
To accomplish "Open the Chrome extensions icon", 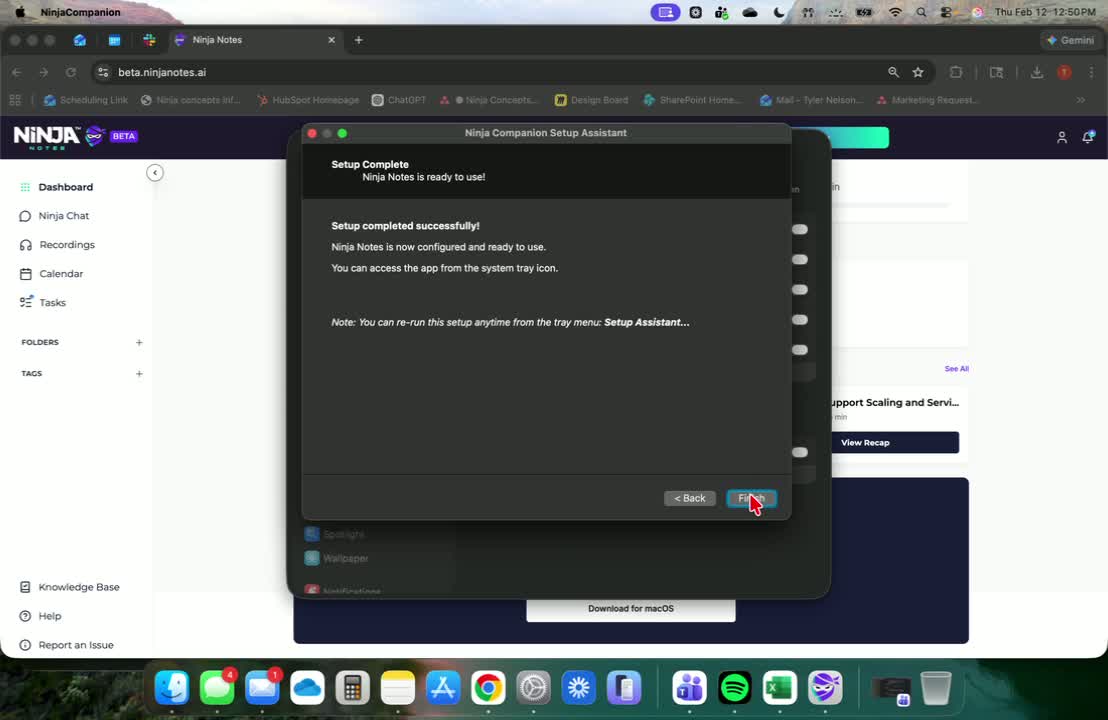I will point(956,72).
